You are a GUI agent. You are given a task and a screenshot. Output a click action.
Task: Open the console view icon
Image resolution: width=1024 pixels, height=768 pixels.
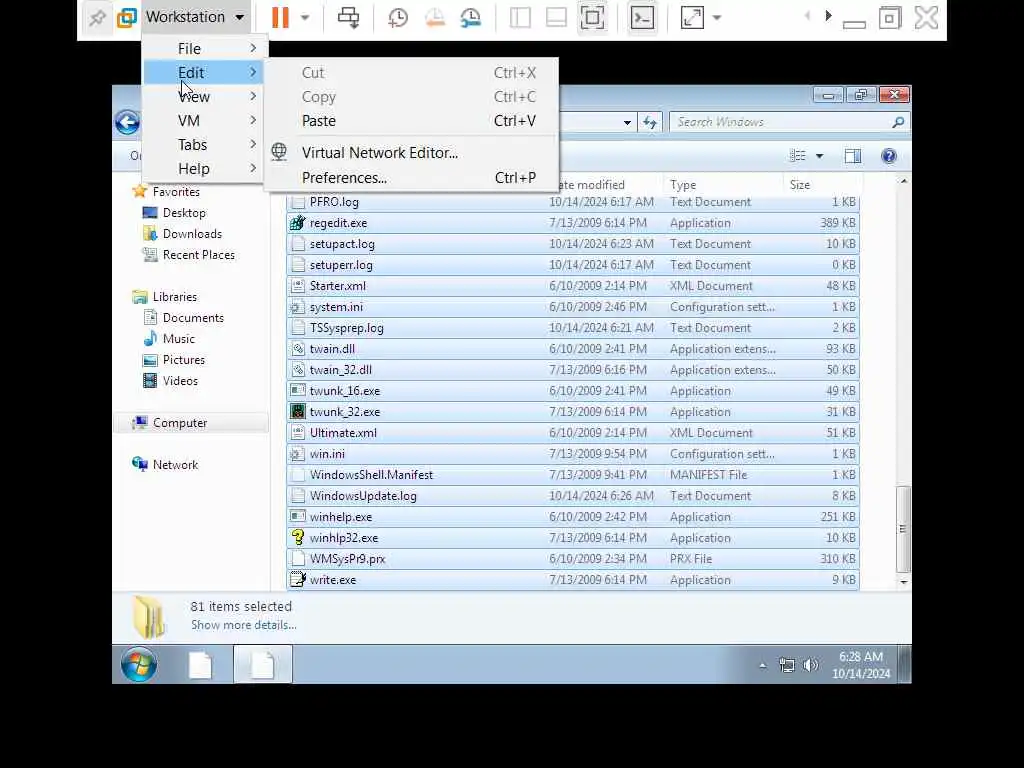643,18
